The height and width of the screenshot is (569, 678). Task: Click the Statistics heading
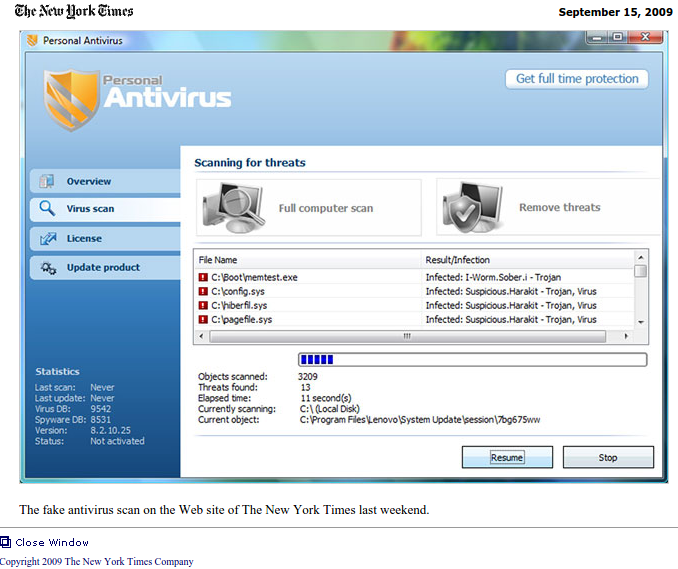[x=58, y=371]
